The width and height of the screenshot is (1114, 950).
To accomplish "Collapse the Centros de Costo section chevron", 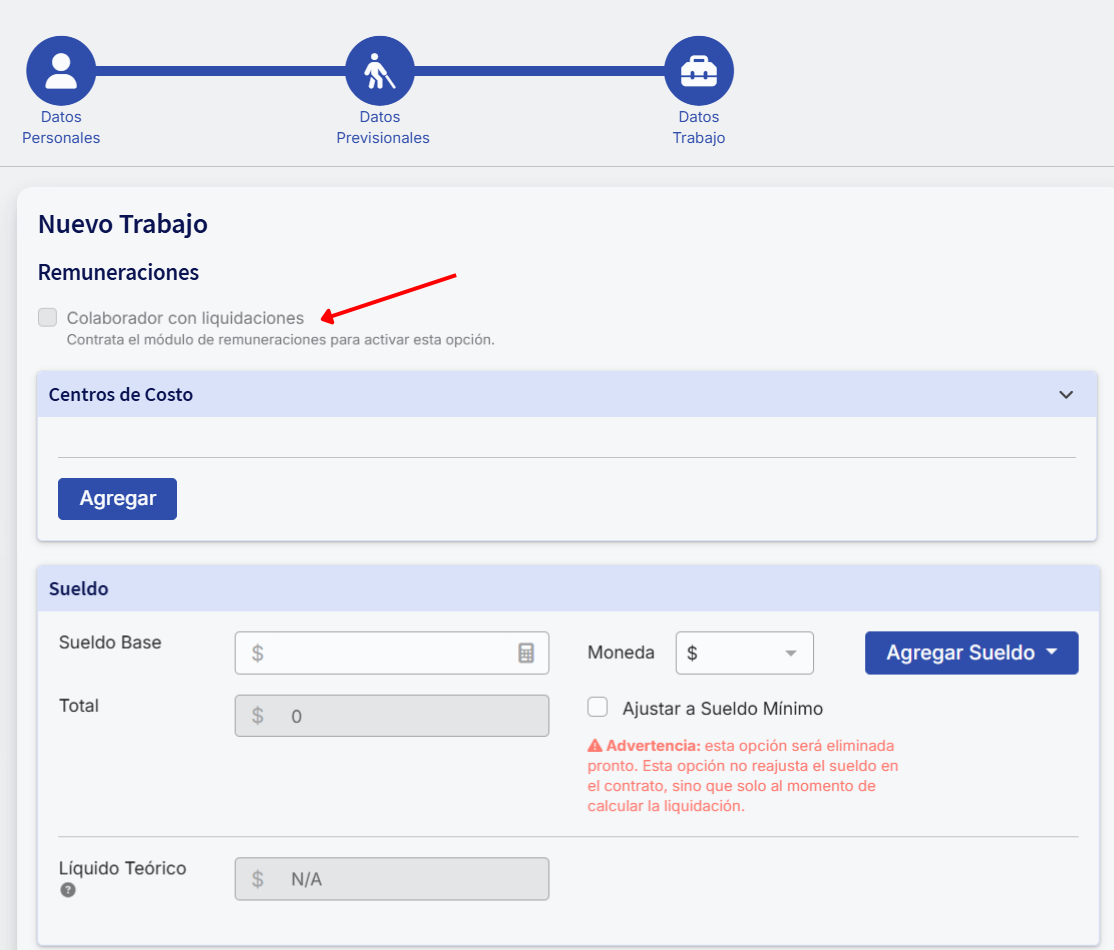I will pyautogui.click(x=1065, y=394).
